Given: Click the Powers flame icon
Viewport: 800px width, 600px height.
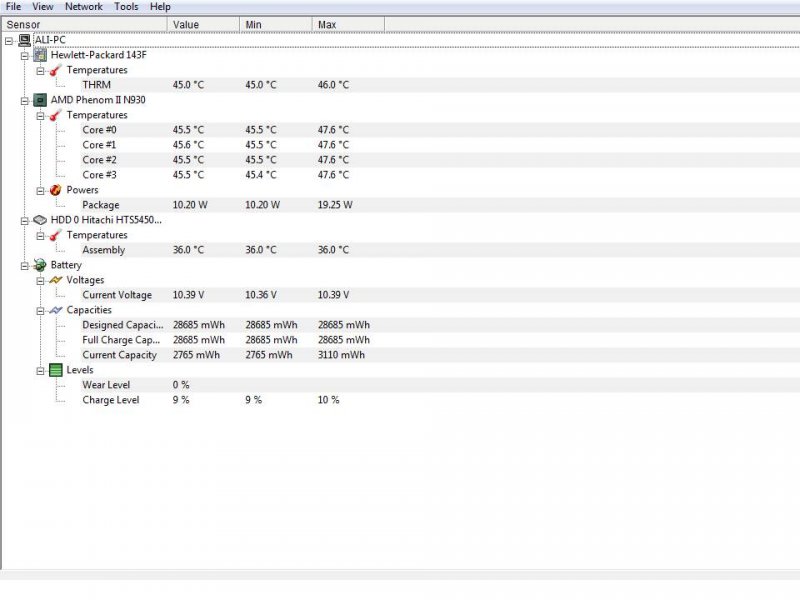Looking at the screenshot, I should point(56,190).
